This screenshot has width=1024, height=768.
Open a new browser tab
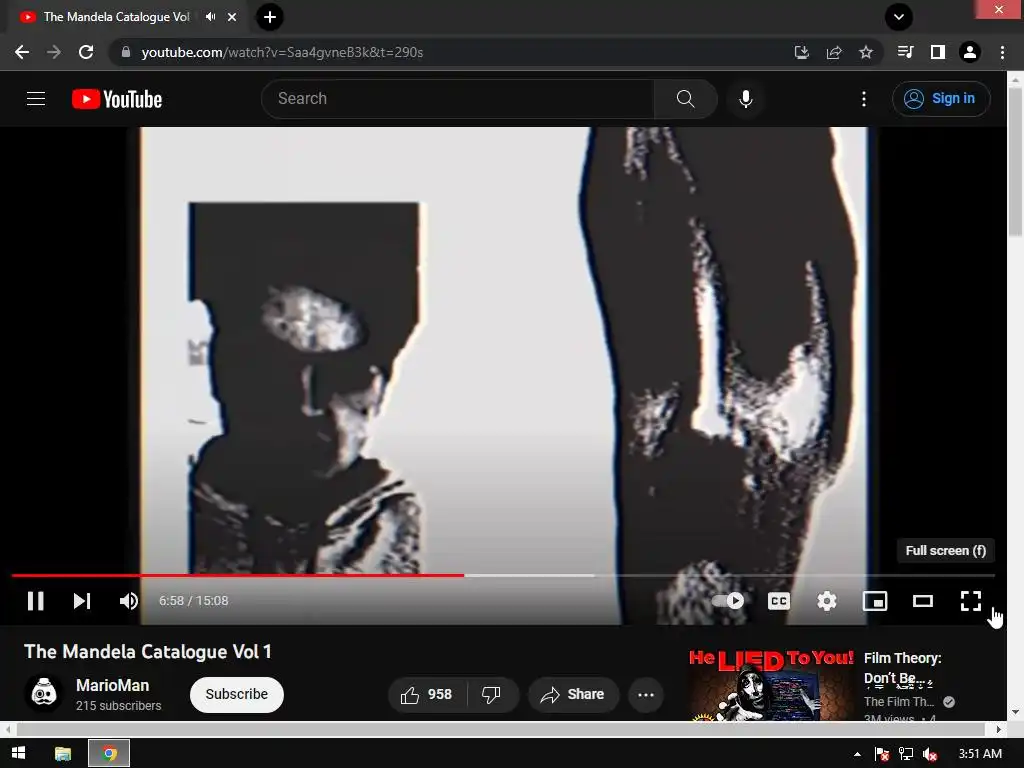click(x=270, y=17)
